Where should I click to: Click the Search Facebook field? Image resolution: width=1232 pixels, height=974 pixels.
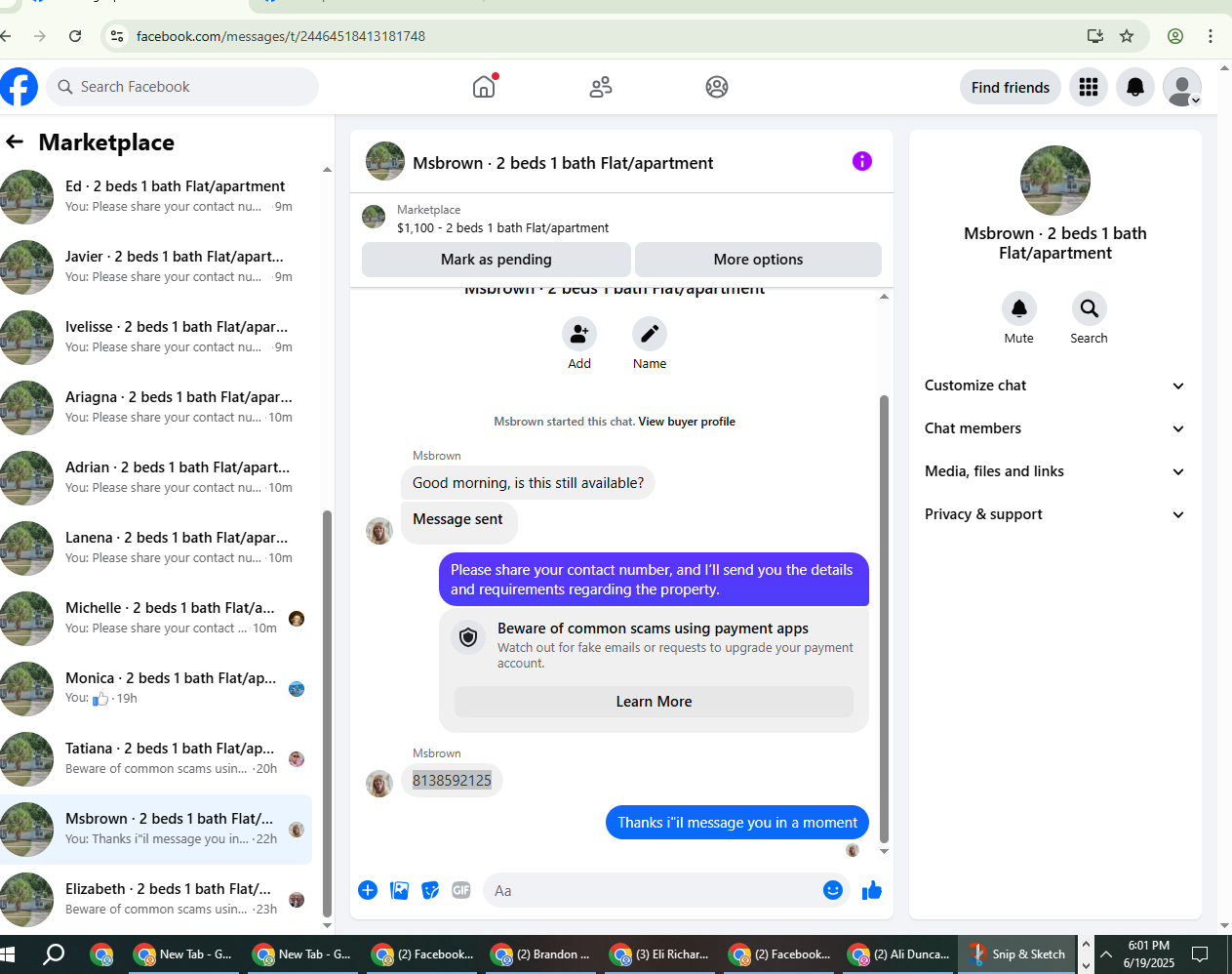pyautogui.click(x=182, y=87)
